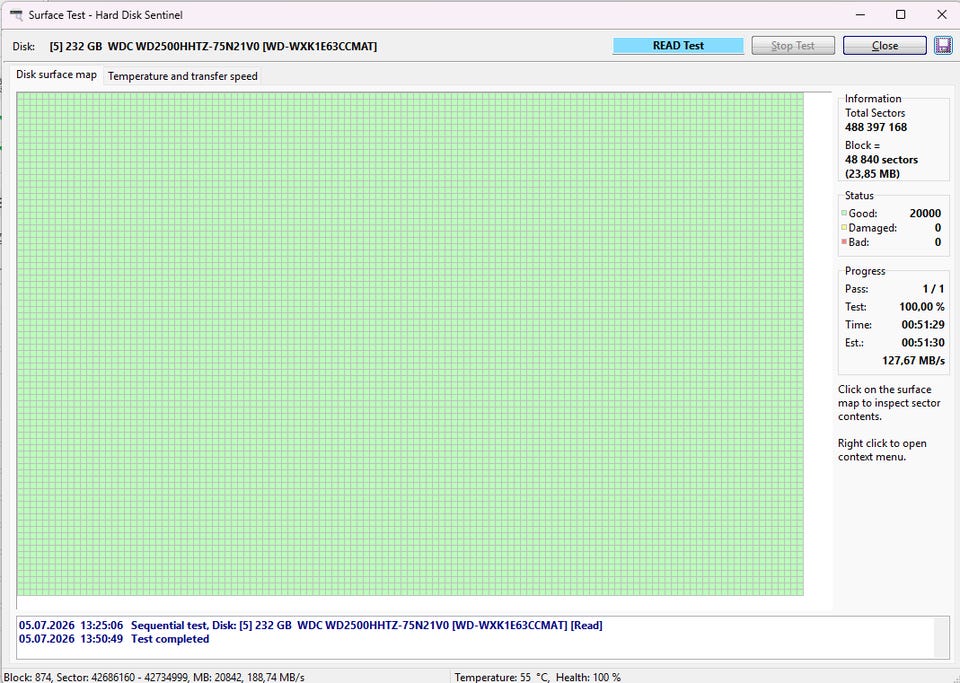The image size is (960, 683).
Task: Minimize the Surface Test window
Action: 860,15
